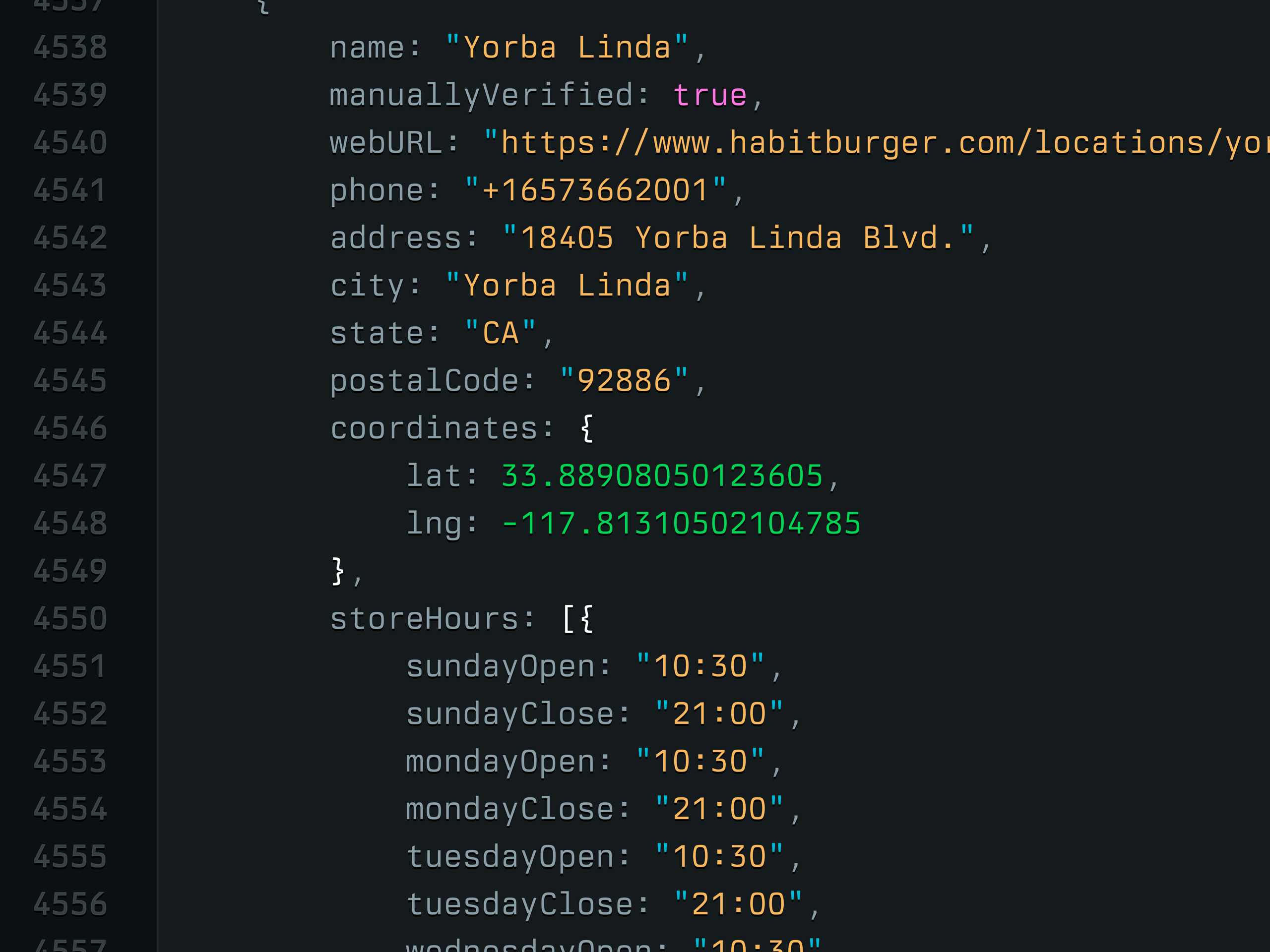Screen dimensions: 1270x952
Task: Click the webURL key
Action: pos(386,143)
